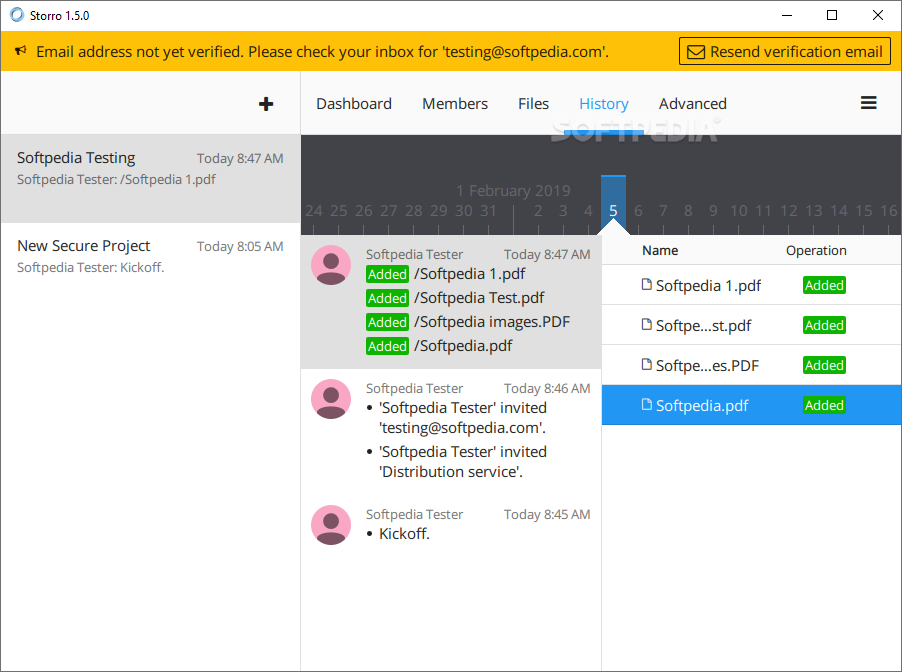Click Added badge in the Softpedia 1.pdf table row
Screen dimensions: 902x672
tap(824, 285)
